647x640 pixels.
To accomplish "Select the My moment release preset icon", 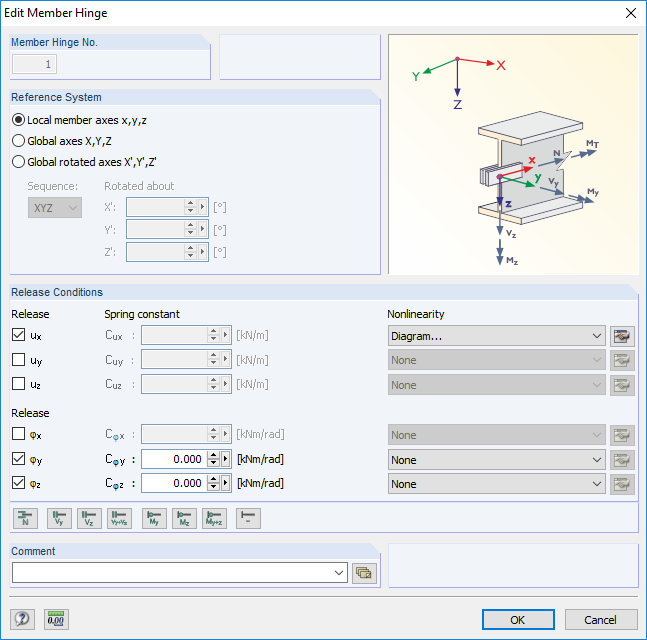I will 154,518.
